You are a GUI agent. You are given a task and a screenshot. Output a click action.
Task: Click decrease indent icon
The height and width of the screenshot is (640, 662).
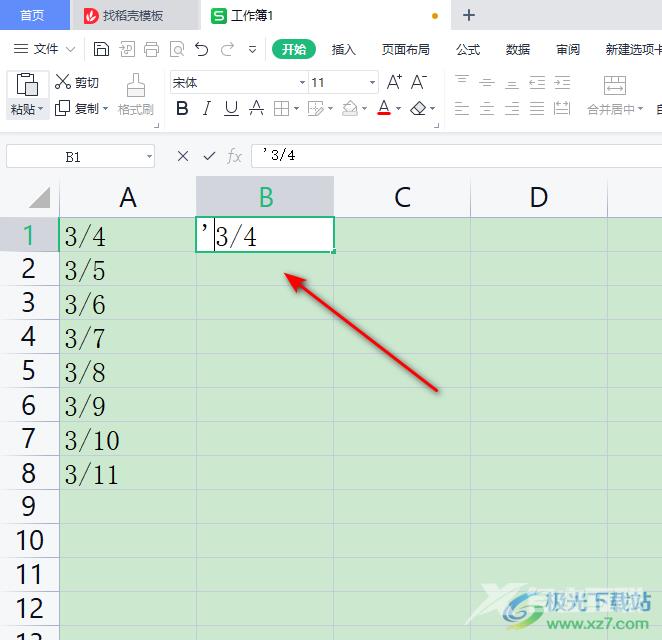[x=537, y=82]
